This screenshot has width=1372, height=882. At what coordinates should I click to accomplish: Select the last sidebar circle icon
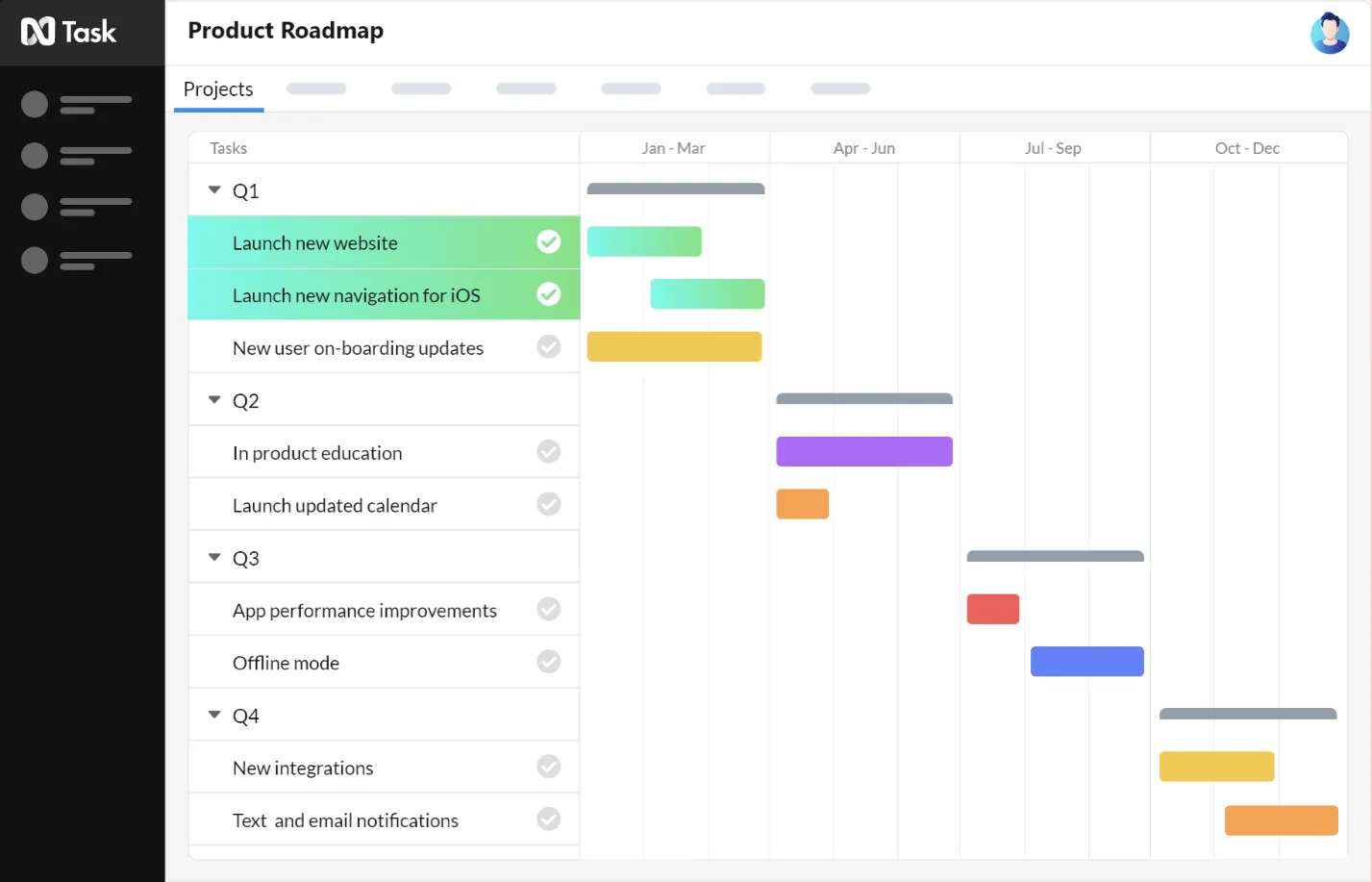tap(35, 260)
